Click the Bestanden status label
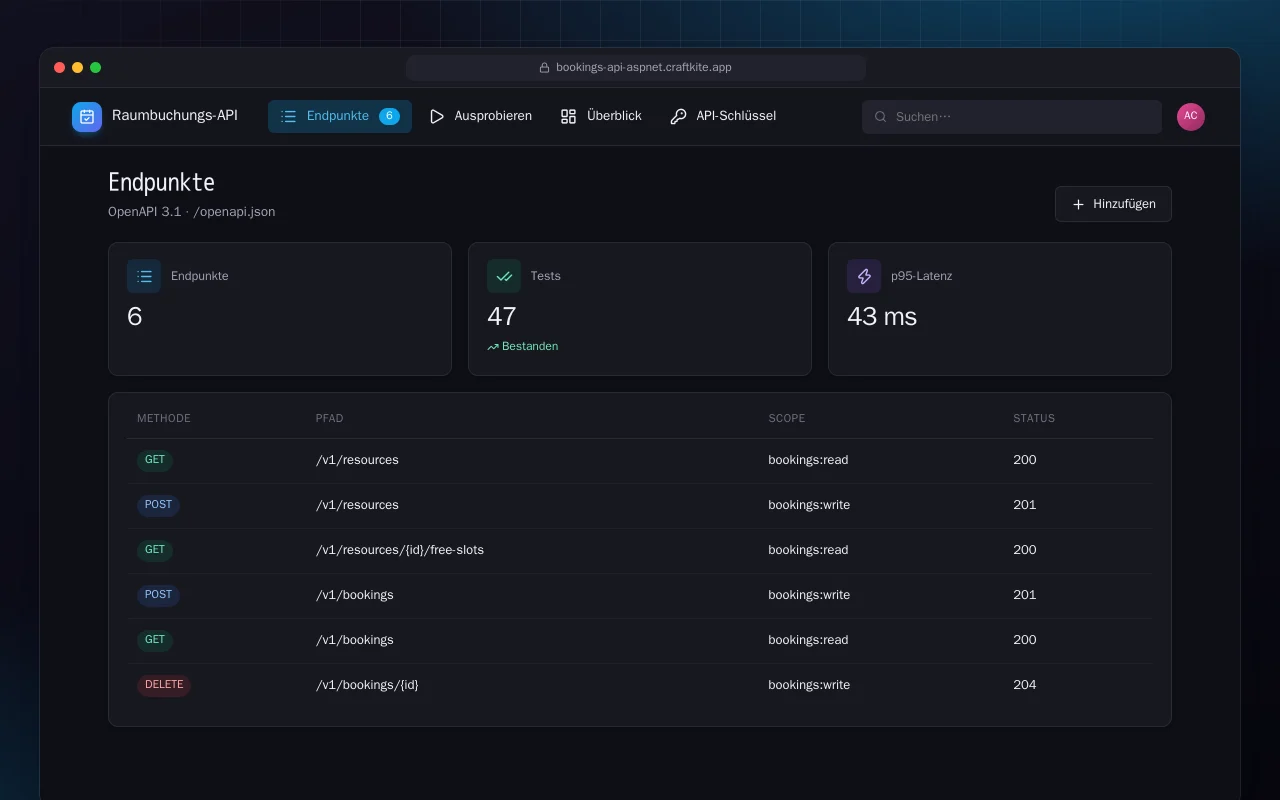1280x800 pixels. (530, 347)
